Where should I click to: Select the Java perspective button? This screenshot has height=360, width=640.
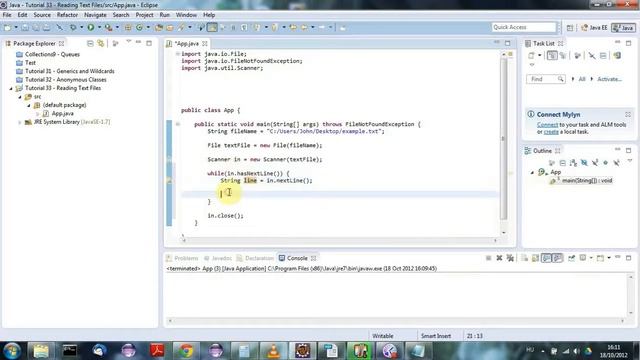(623, 28)
